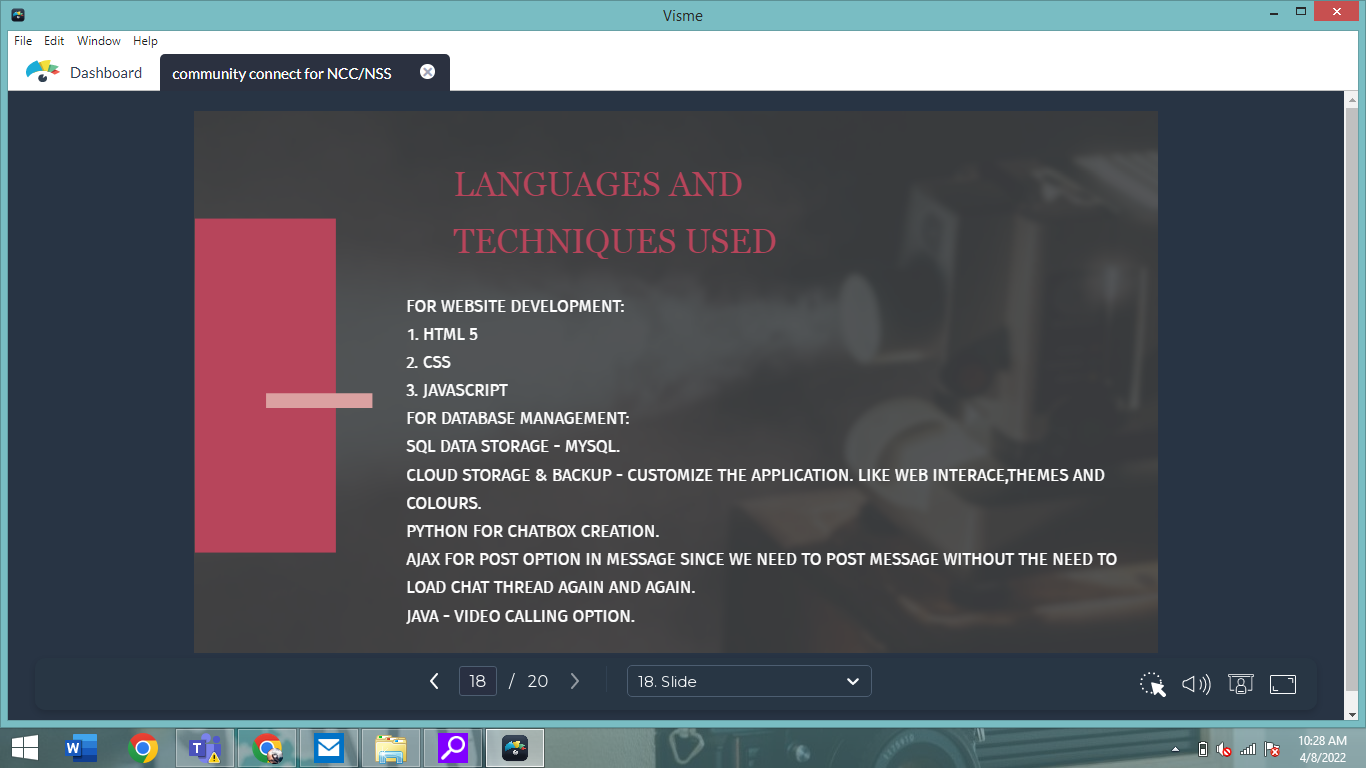Open Google Chrome from the taskbar
Viewport: 1366px width, 768px height.
point(143,747)
